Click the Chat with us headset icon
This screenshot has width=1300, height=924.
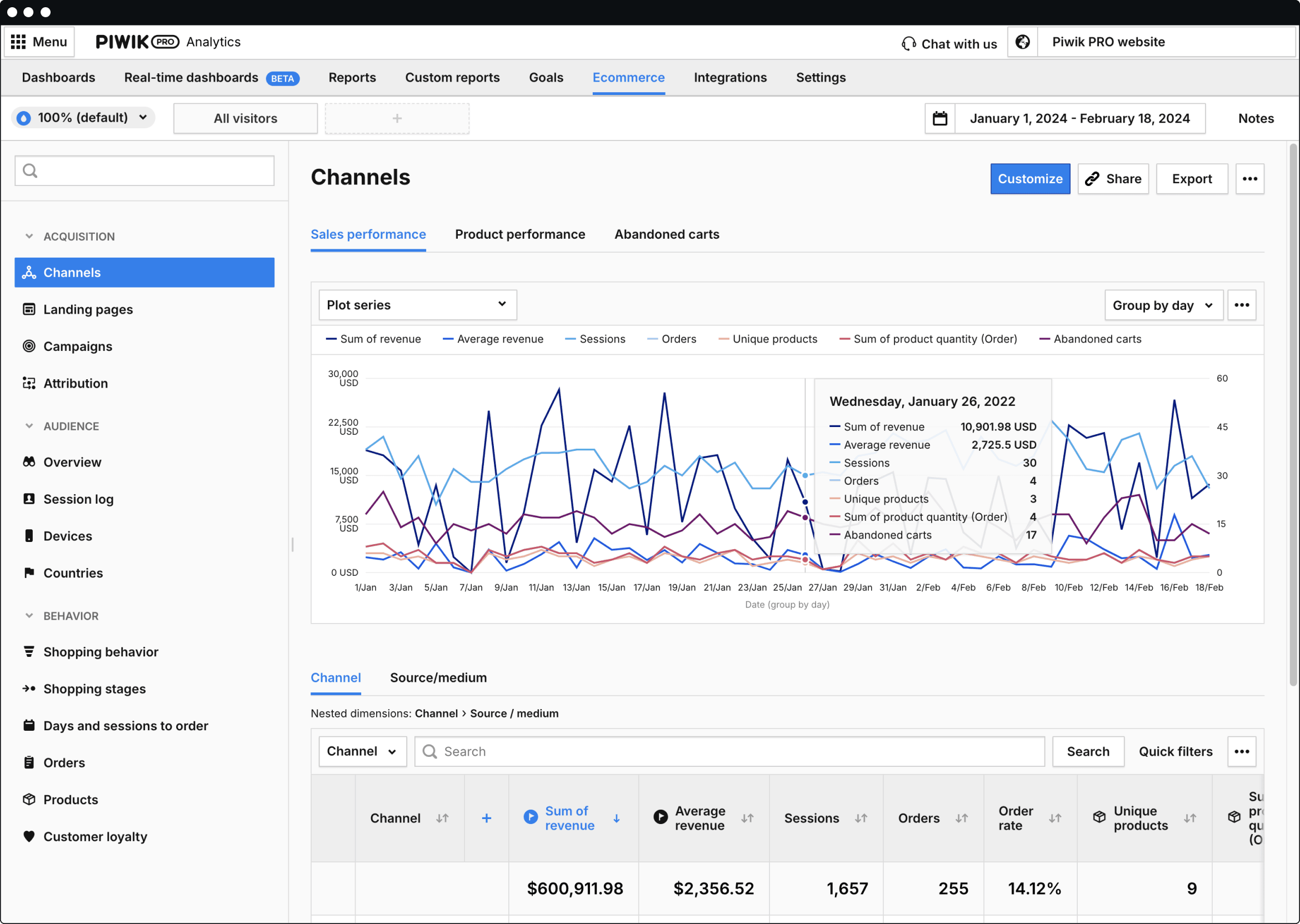908,44
